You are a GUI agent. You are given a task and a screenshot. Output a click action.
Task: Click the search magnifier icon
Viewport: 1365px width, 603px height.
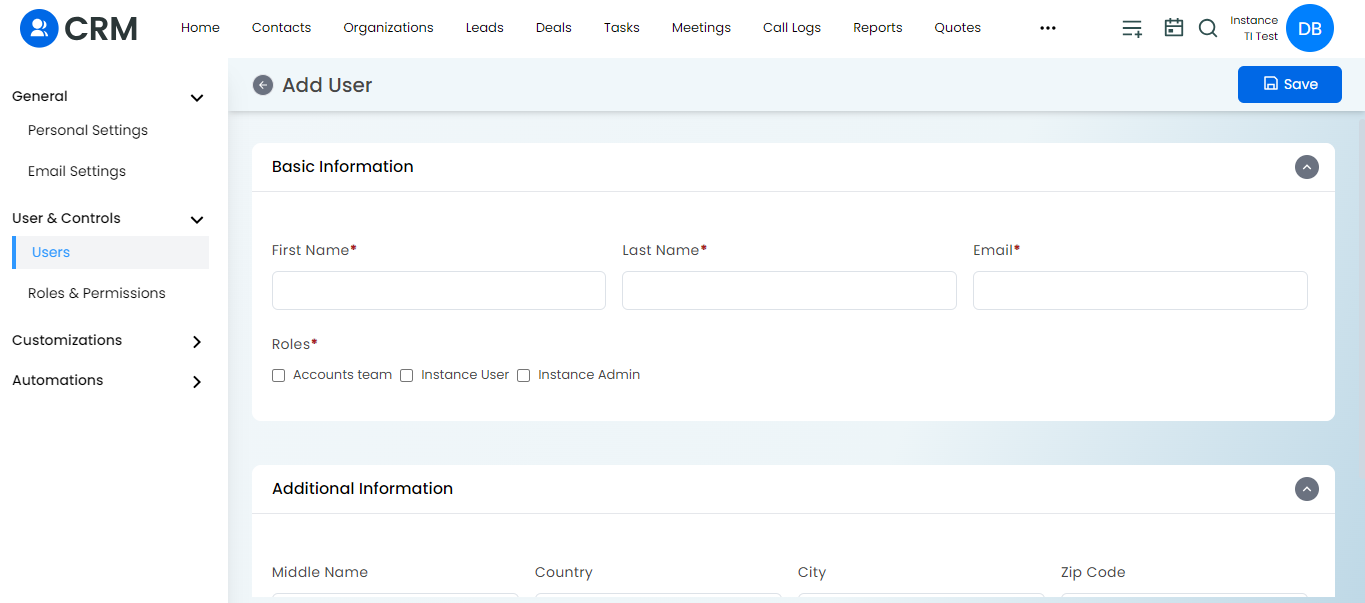click(x=1208, y=28)
